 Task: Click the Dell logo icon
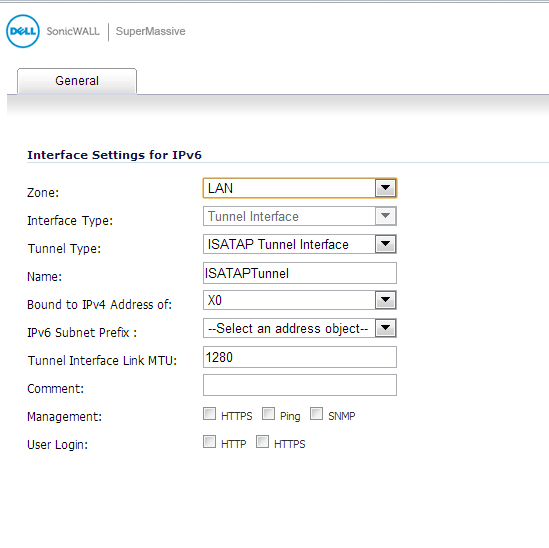click(x=23, y=31)
